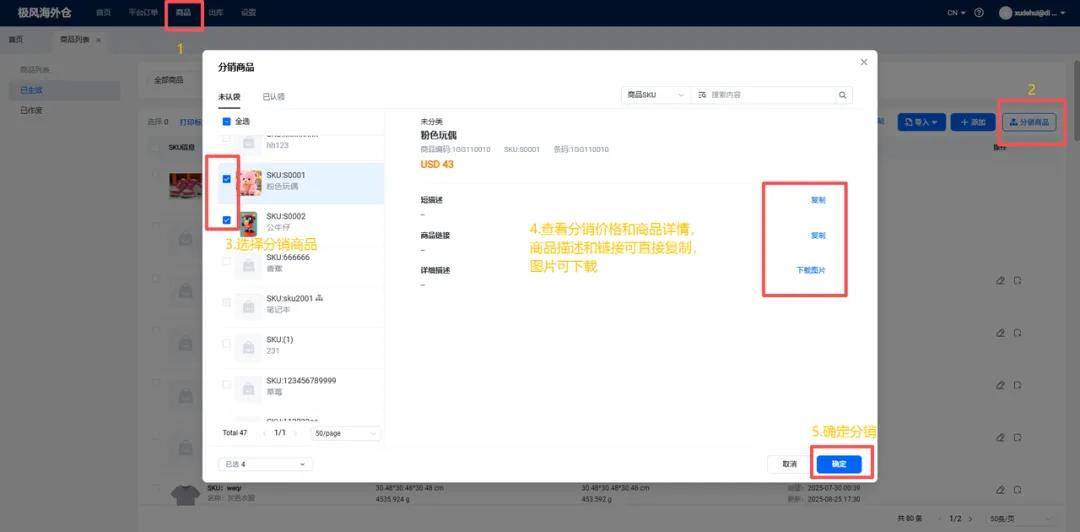Image resolution: width=1080 pixels, height=532 pixels.
Task: Uncheck the SKU:S0002 checkbox
Action: point(227,220)
